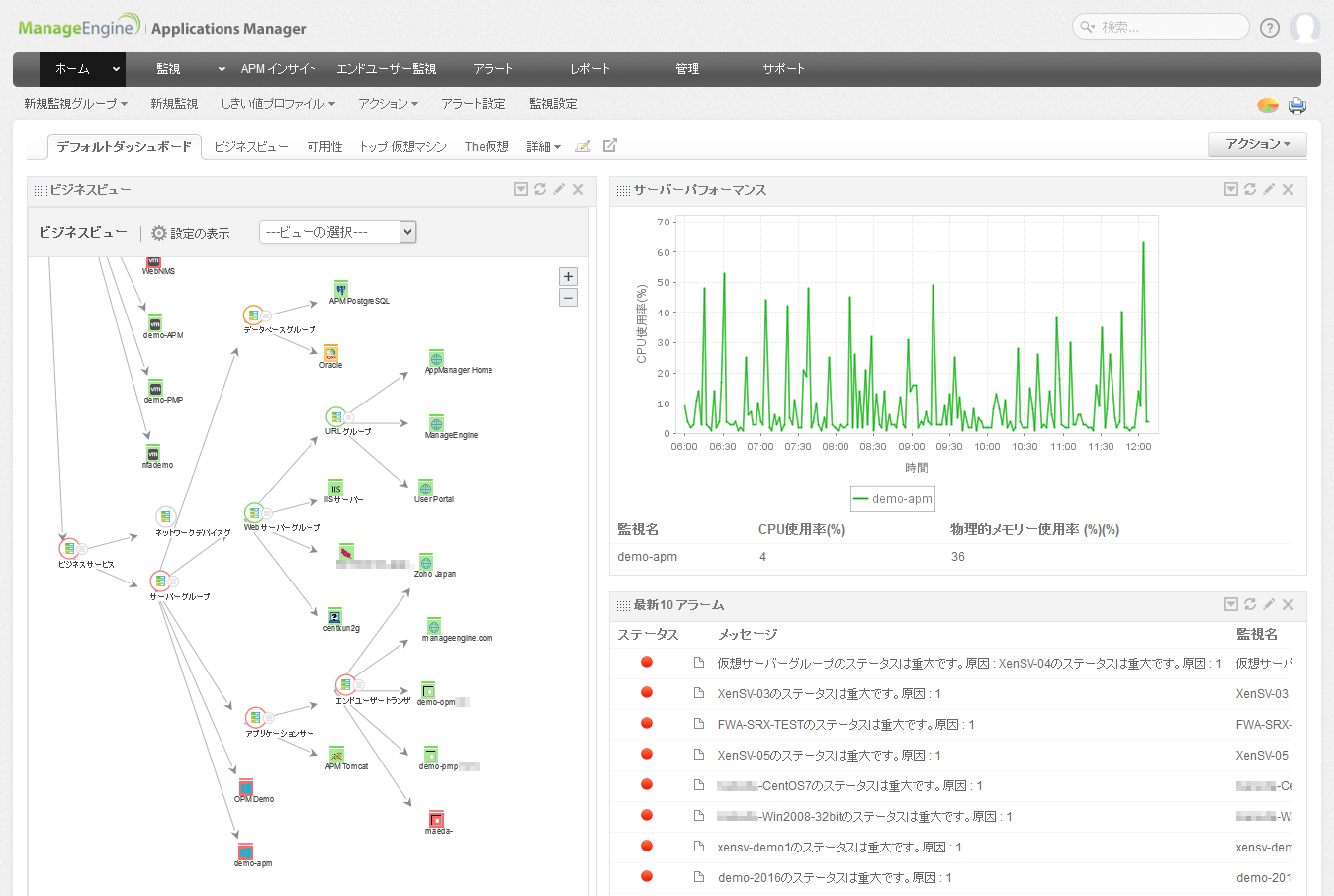
Task: Click the pie chart report icon
Action: [1267, 105]
